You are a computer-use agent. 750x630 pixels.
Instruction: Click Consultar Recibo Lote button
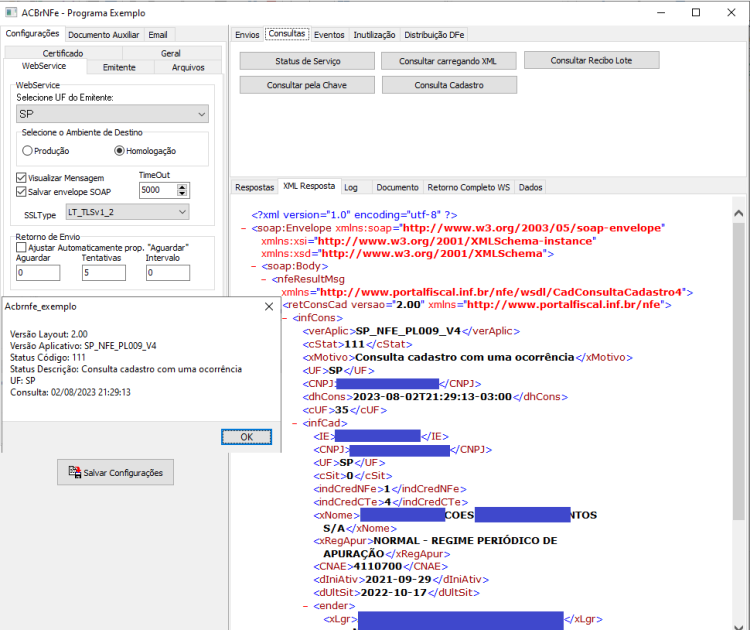(591, 60)
